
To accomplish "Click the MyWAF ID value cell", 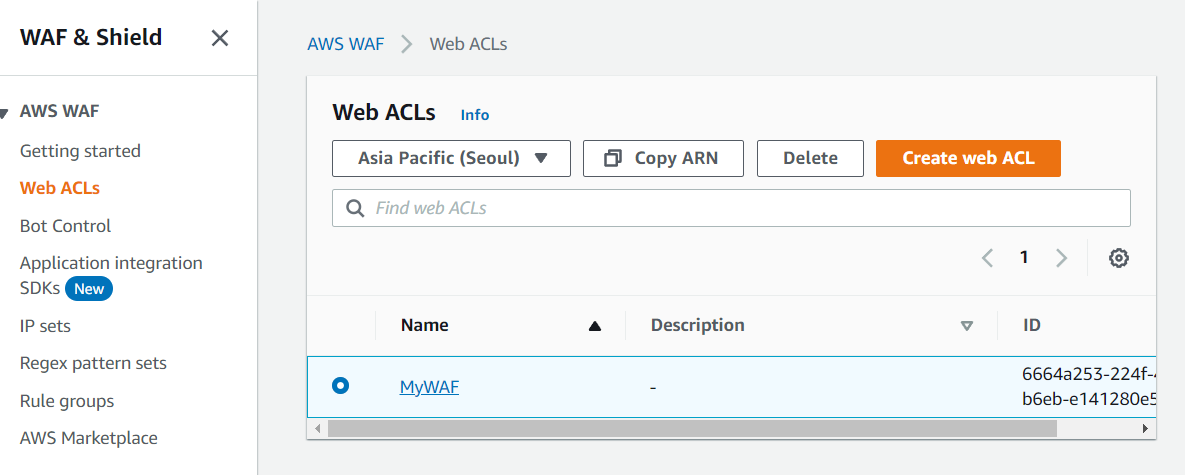I will point(1089,387).
